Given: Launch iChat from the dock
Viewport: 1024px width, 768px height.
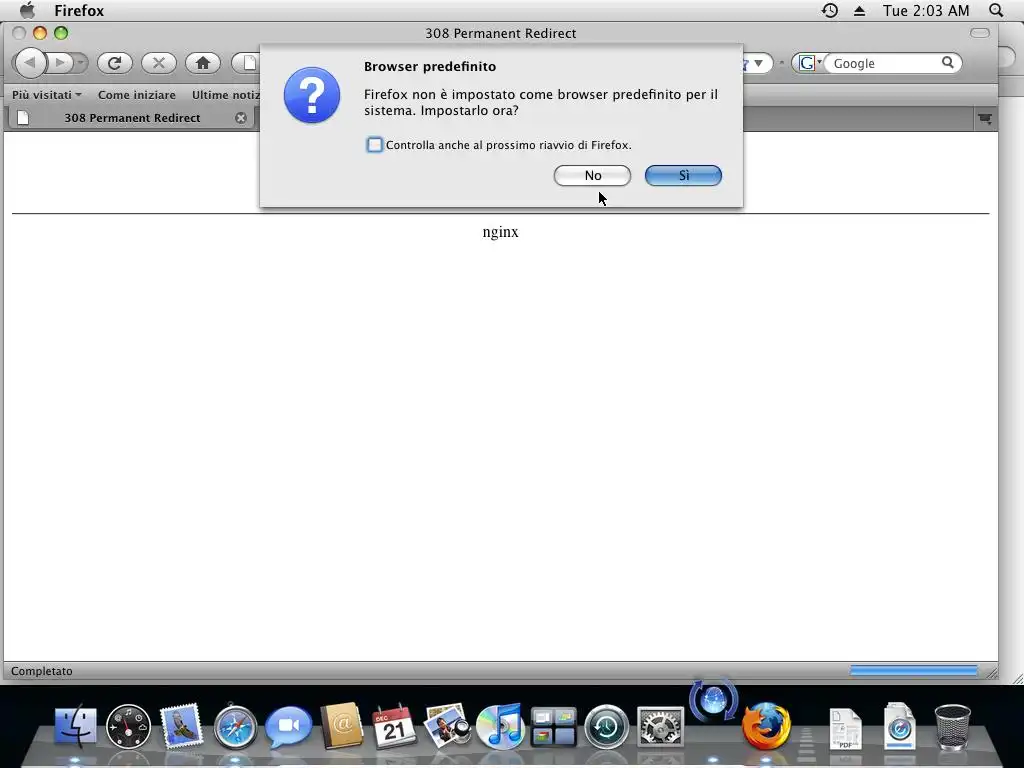Looking at the screenshot, I should click(288, 726).
